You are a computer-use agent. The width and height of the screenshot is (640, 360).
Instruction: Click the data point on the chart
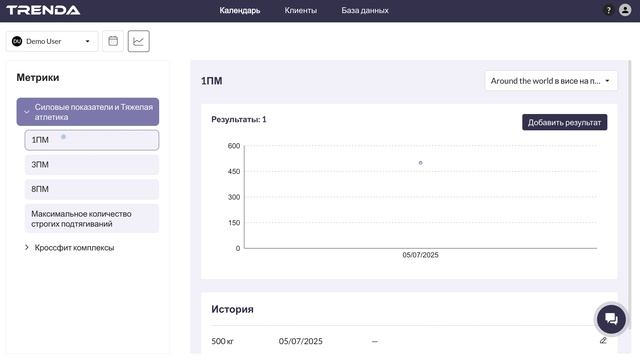tap(420, 163)
